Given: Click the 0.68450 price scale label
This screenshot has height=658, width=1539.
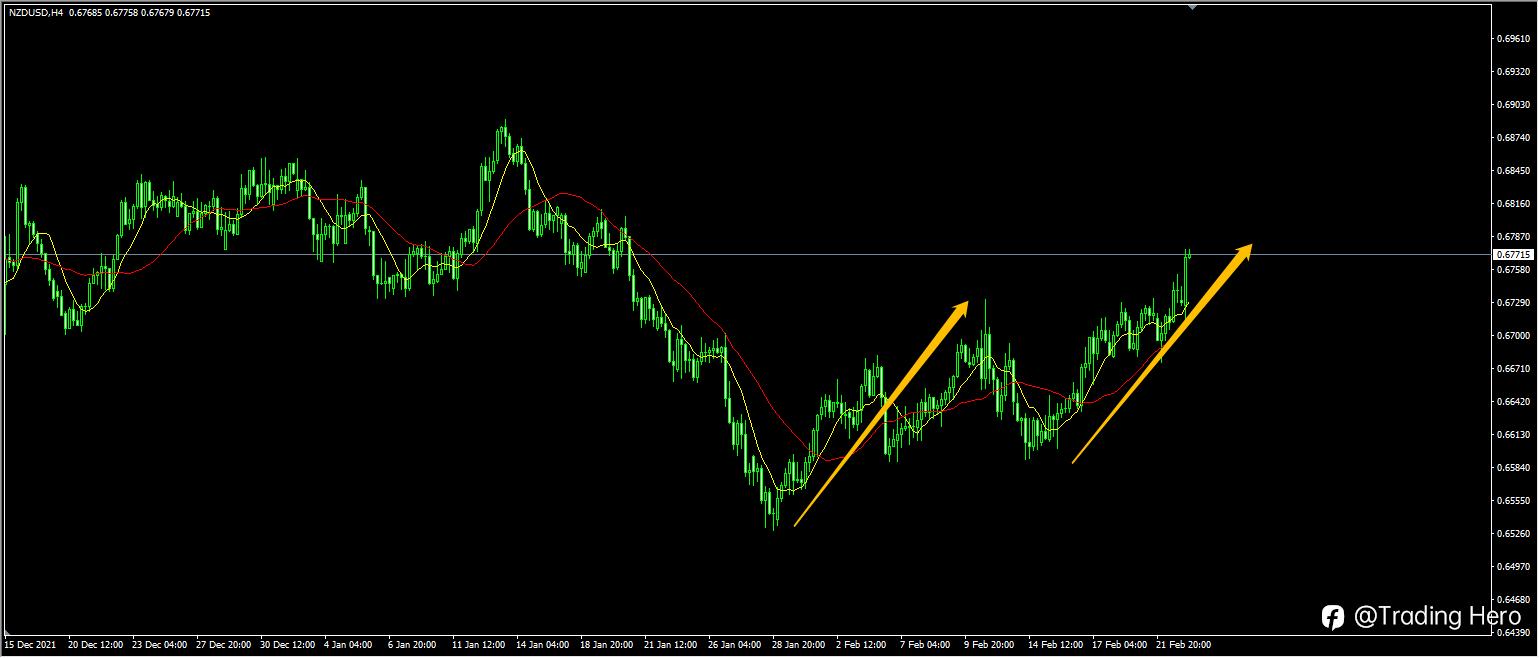Looking at the screenshot, I should coord(1513,170).
